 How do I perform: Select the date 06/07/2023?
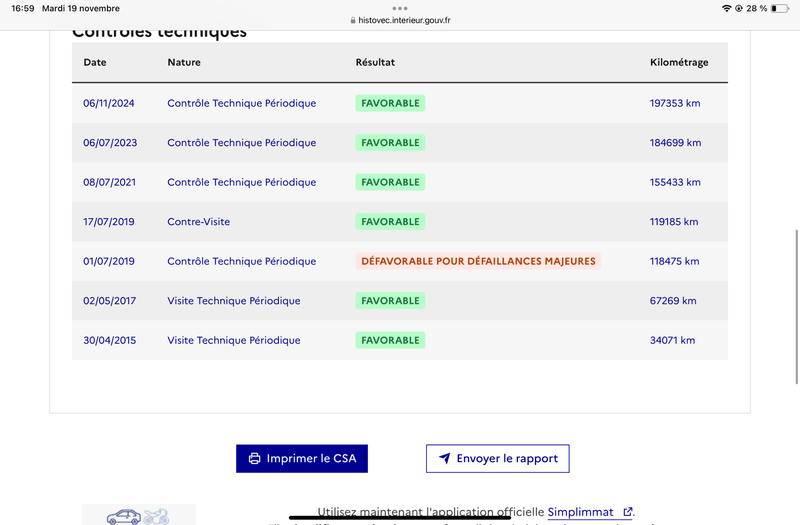(x=110, y=143)
